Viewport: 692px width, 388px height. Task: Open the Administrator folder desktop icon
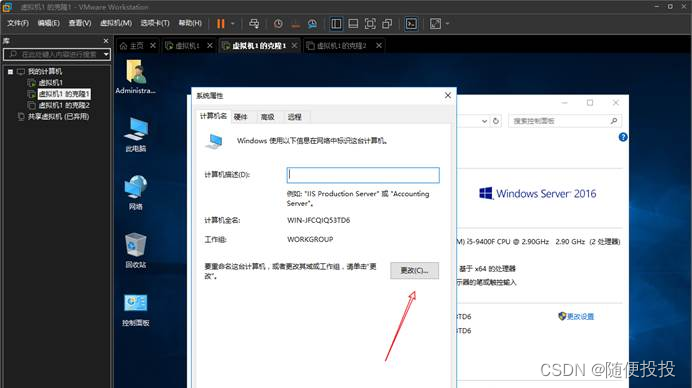point(135,77)
